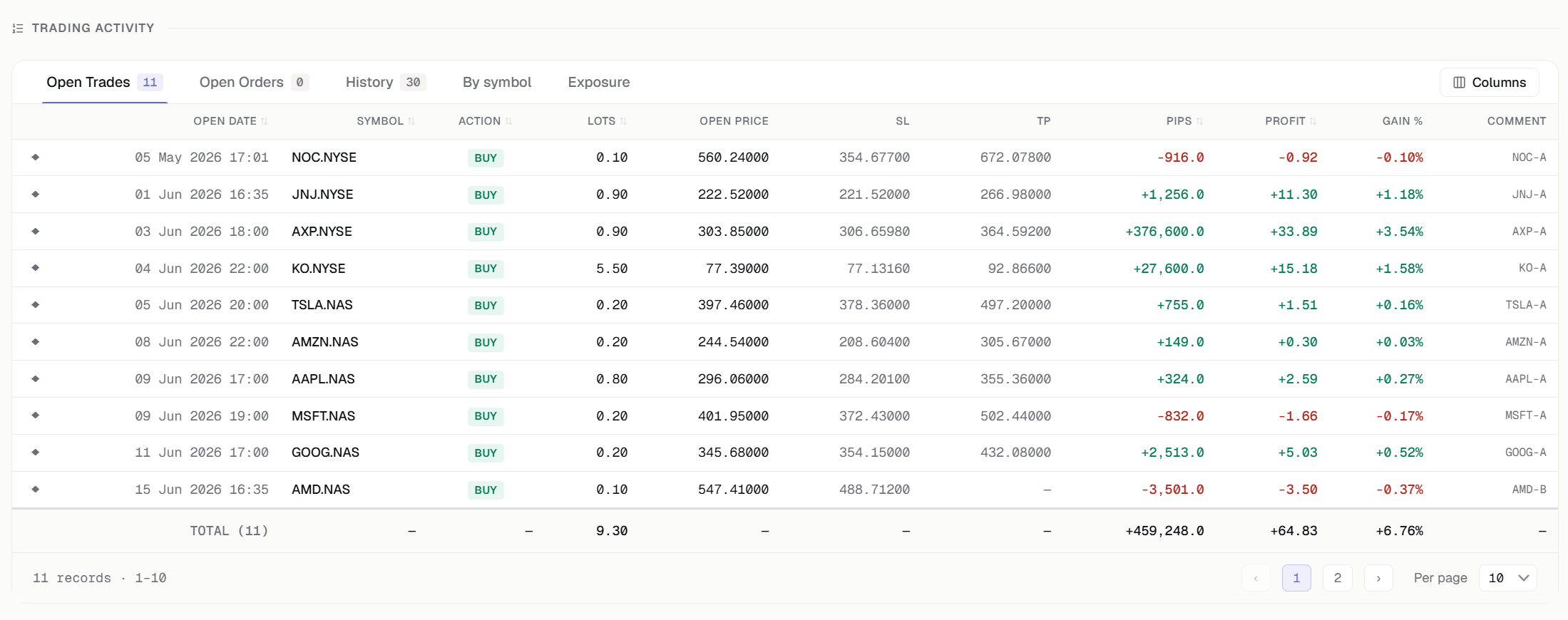Screen dimensions: 1568x620
Task: Select the BUY badge on KO.NYSE row
Action: pos(486,269)
